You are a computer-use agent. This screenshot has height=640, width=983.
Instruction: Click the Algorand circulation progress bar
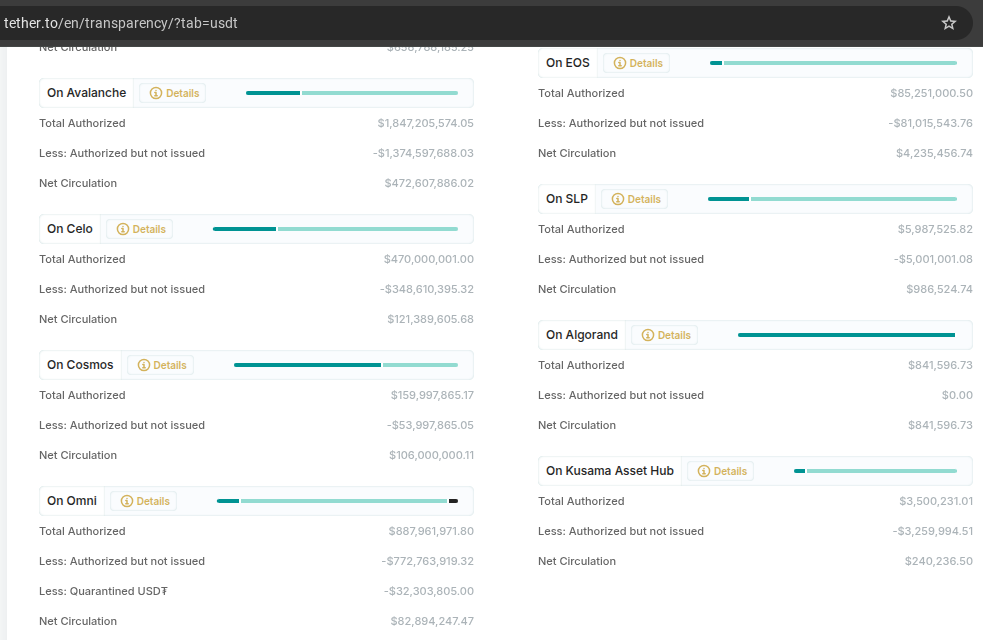pos(846,335)
